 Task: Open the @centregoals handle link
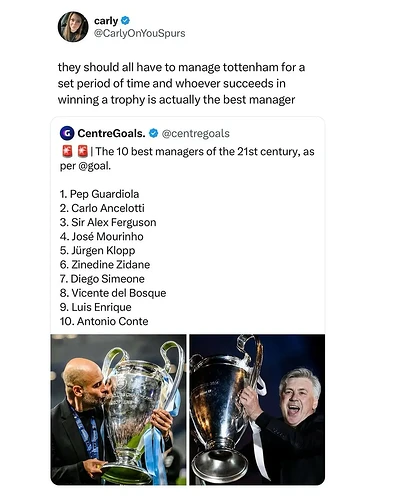pos(196,133)
